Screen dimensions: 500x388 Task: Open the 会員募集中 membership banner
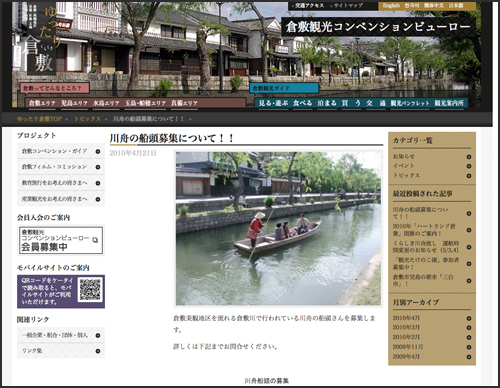[61, 240]
